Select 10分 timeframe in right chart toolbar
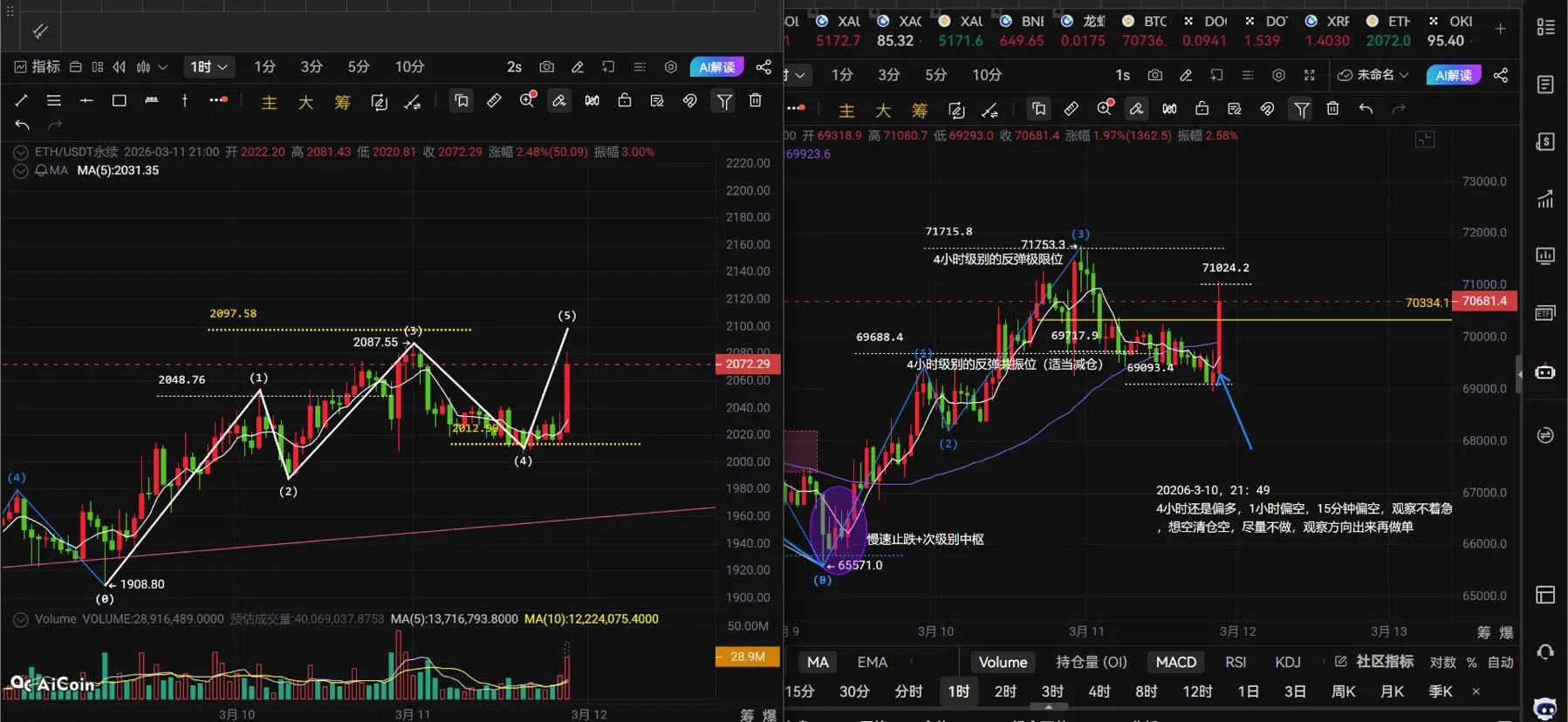This screenshot has height=722, width=1568. (987, 75)
